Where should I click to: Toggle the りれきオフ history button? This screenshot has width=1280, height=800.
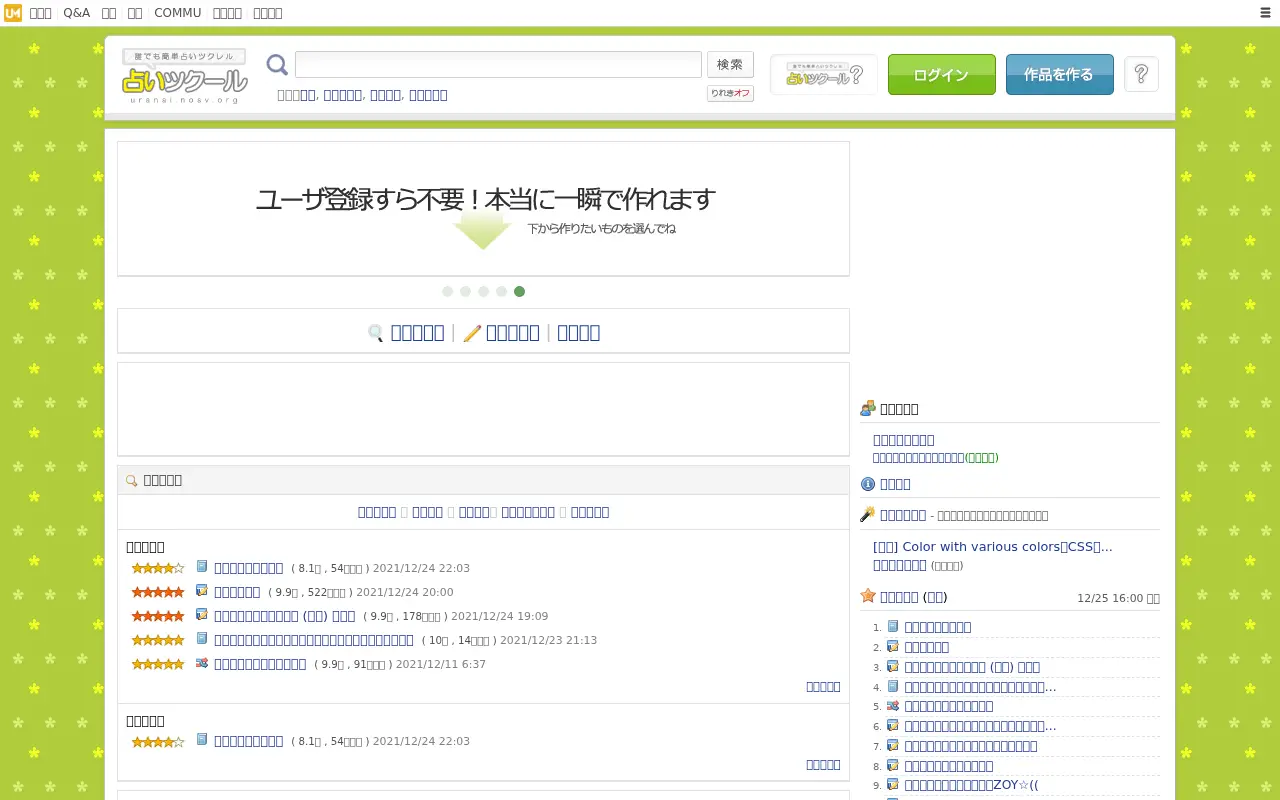730,93
